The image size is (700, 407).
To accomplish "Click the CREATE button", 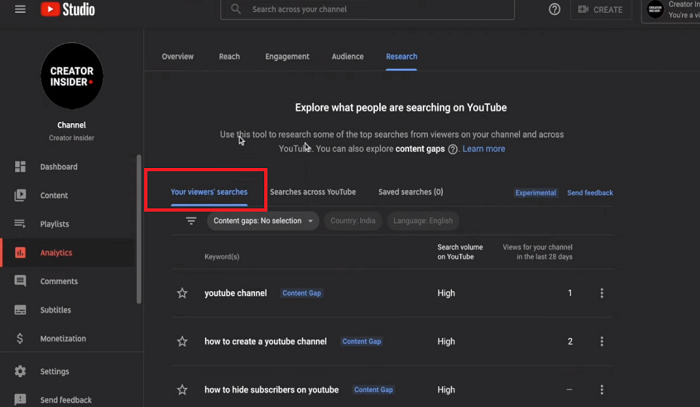I will [600, 10].
